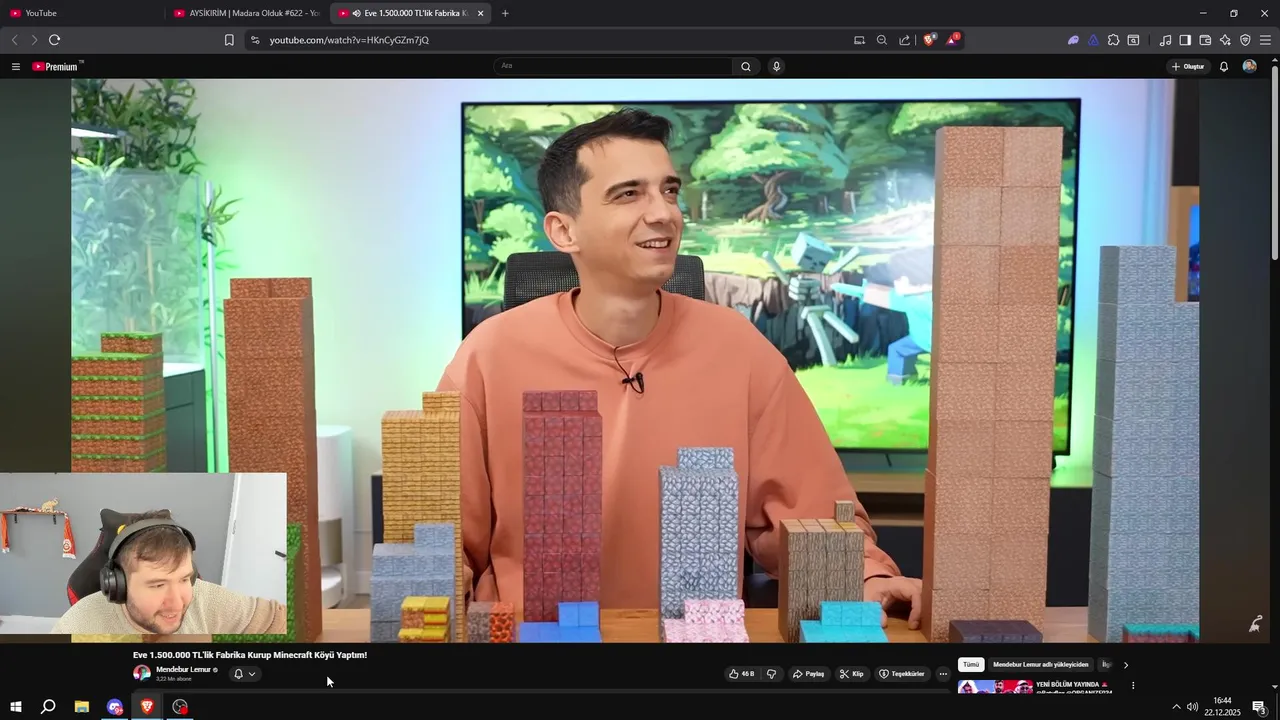The width and height of the screenshot is (1280, 720).
Task: Open the Brave browser taskbar icon
Action: click(147, 707)
